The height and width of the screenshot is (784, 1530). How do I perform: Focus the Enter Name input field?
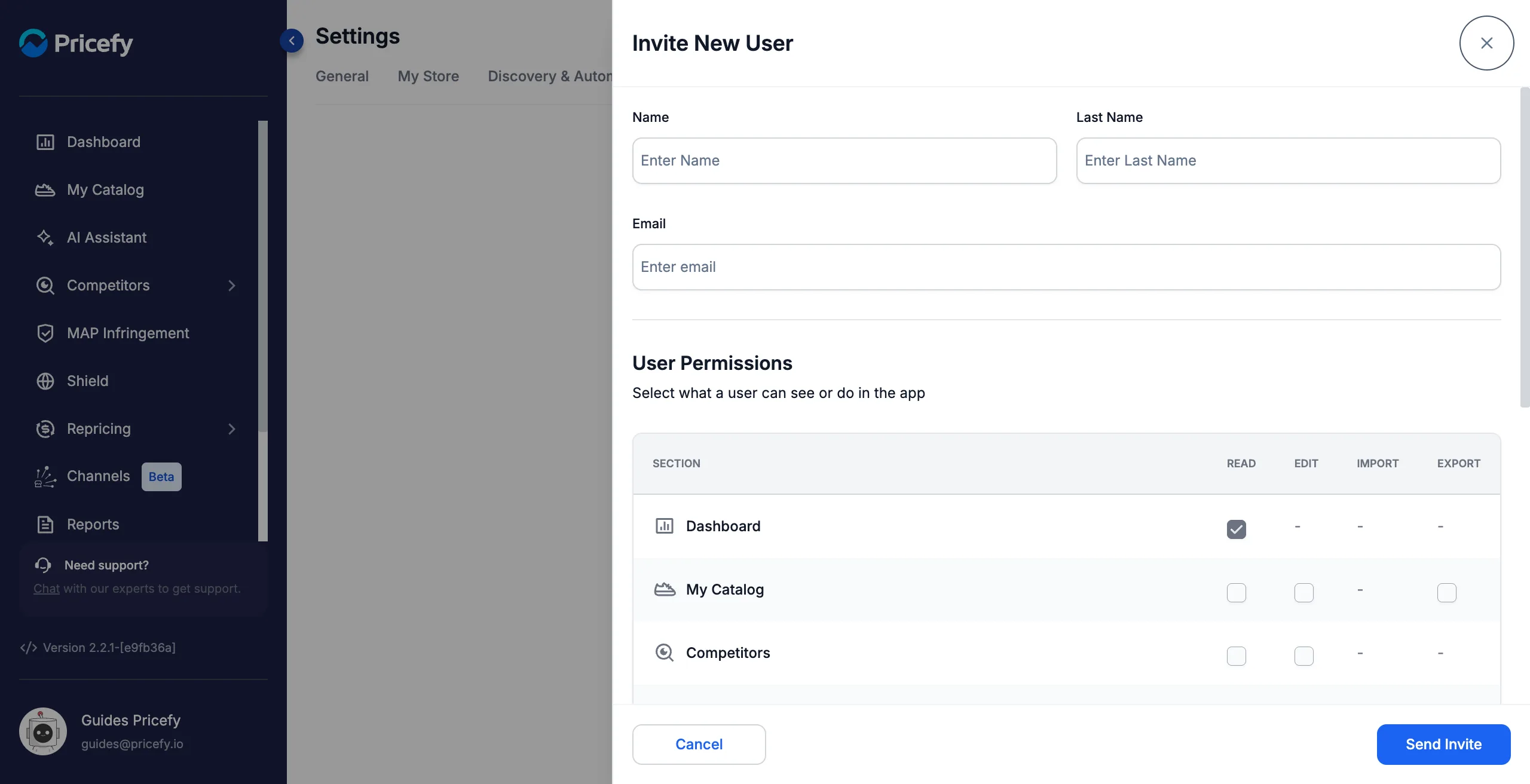[x=844, y=161]
